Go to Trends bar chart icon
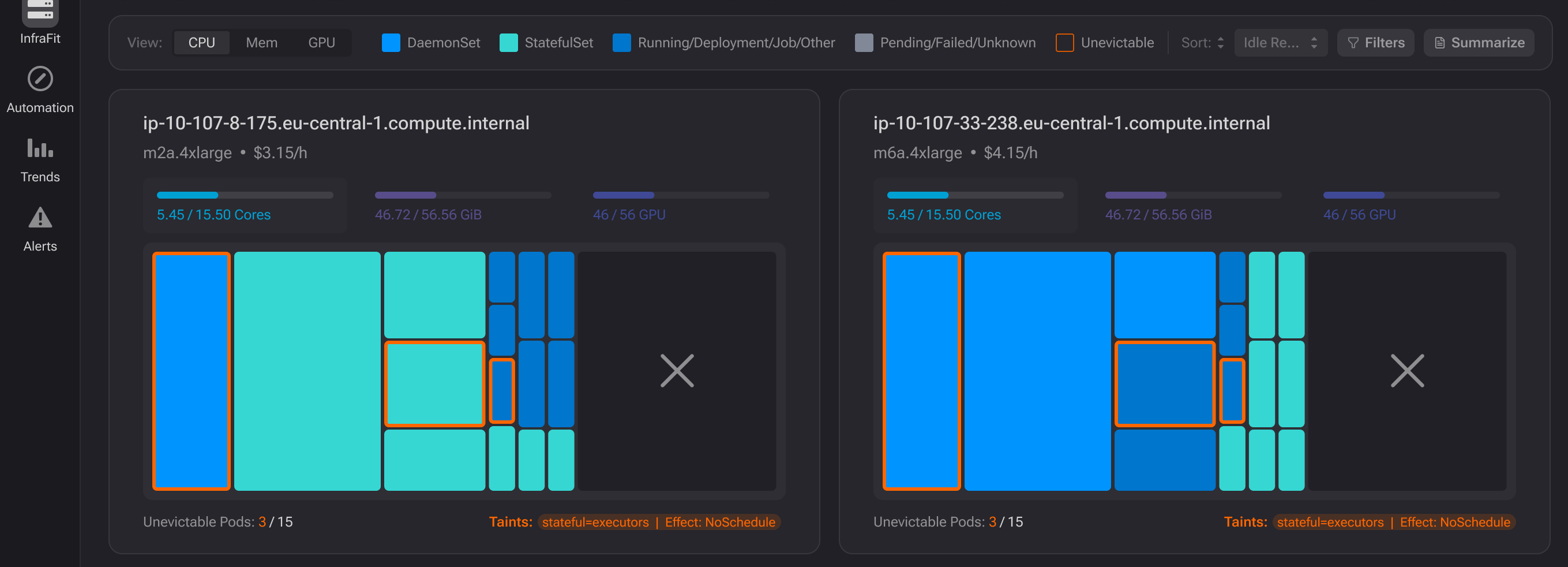The width and height of the screenshot is (1568, 567). point(40,148)
